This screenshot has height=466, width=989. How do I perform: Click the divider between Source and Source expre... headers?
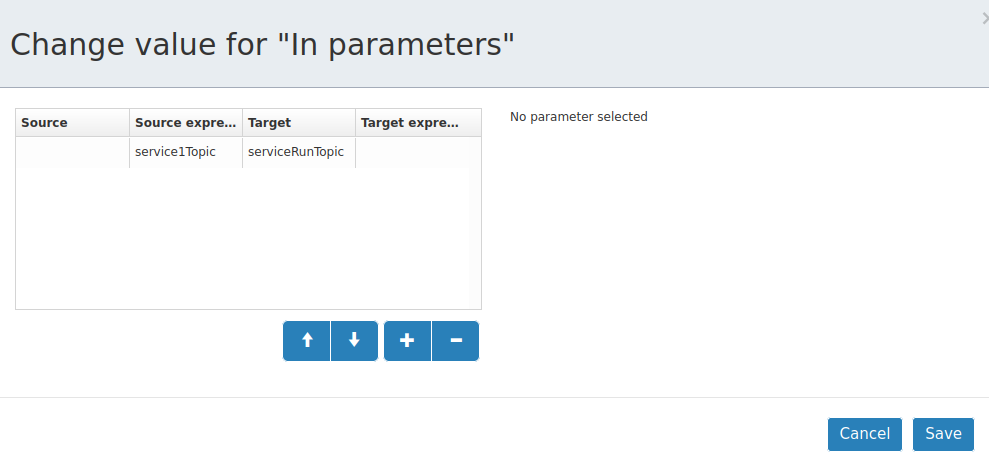[129, 122]
